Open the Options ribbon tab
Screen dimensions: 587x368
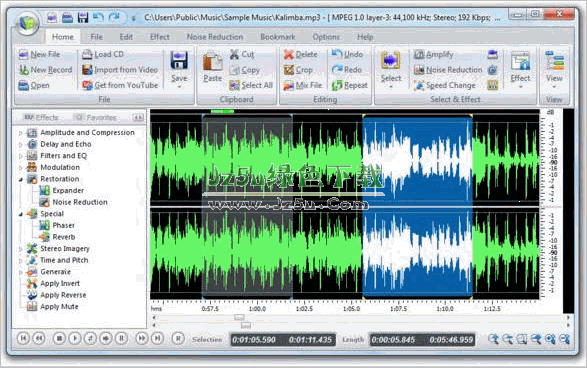[x=326, y=37]
